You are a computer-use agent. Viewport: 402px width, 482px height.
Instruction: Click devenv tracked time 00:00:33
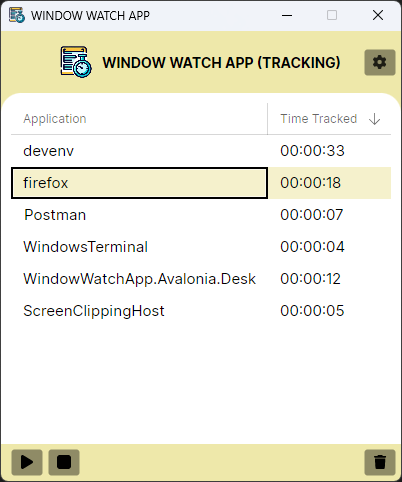[312, 151]
